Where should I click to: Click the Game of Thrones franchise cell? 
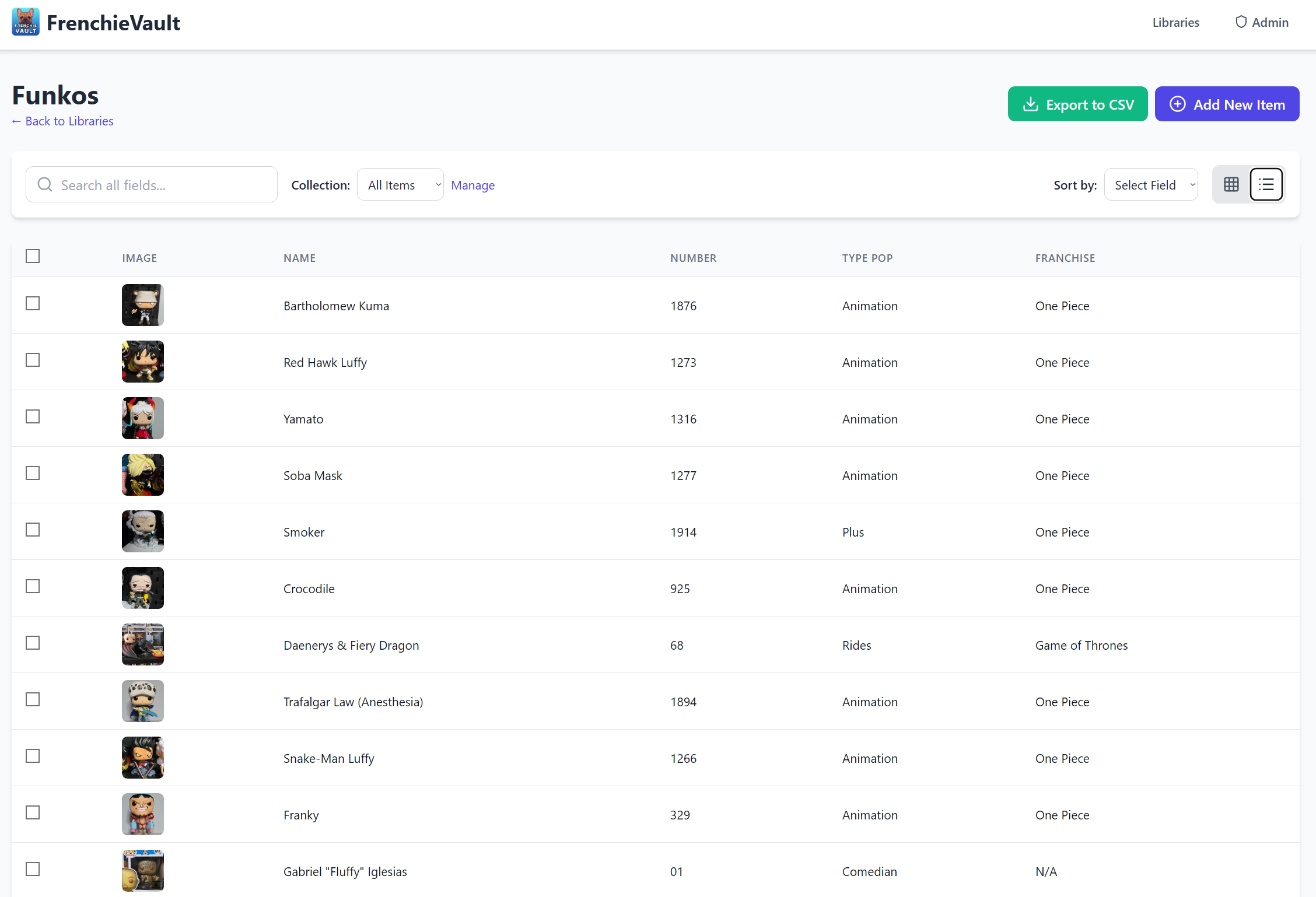[1081, 646]
